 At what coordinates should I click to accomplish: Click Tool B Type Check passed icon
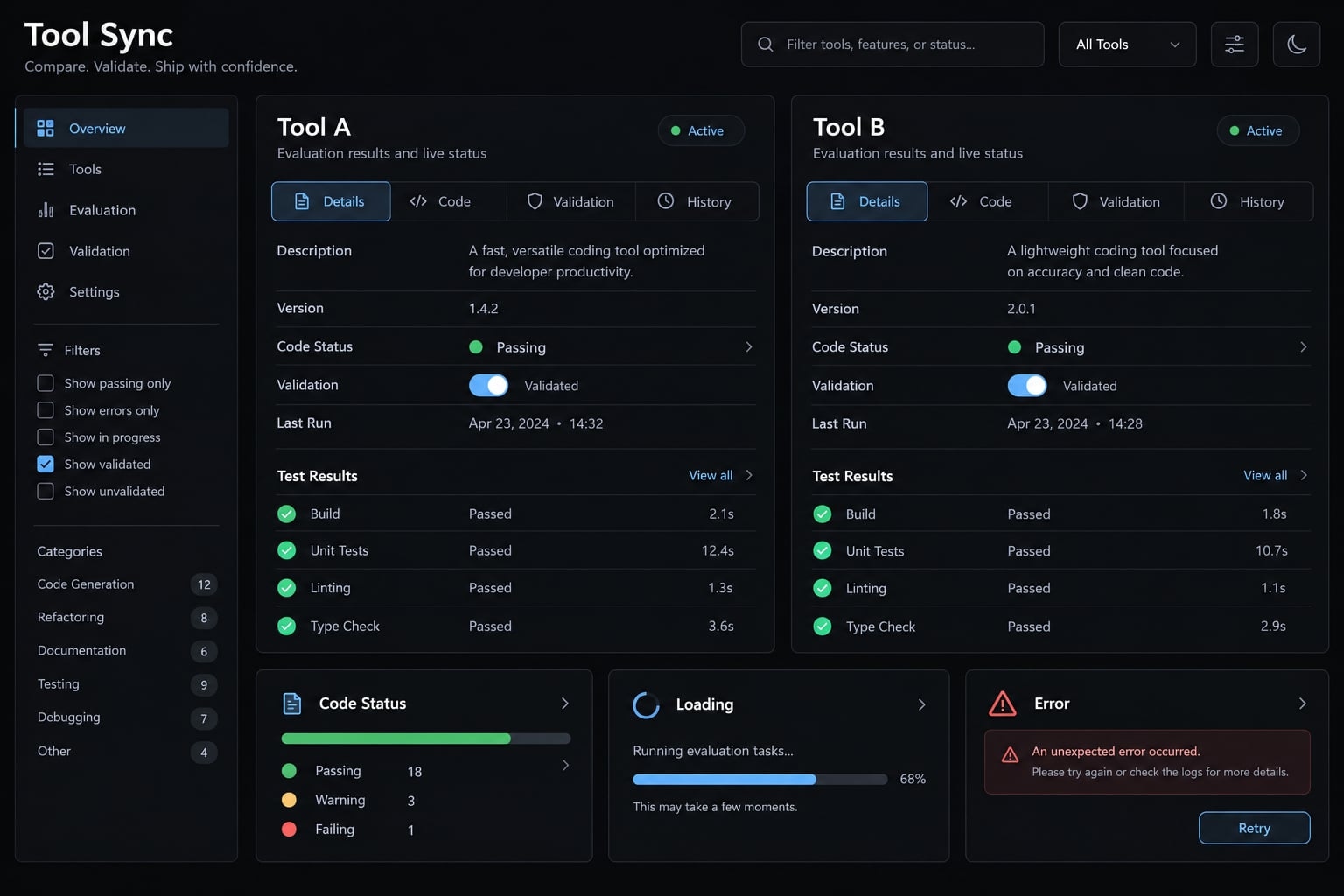pyautogui.click(x=822, y=626)
